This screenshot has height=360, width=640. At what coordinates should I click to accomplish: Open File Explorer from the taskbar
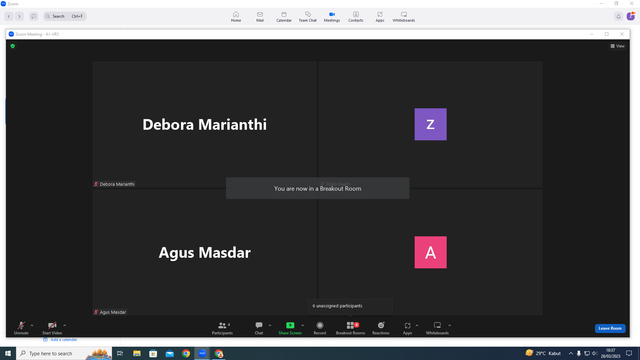[x=137, y=353]
